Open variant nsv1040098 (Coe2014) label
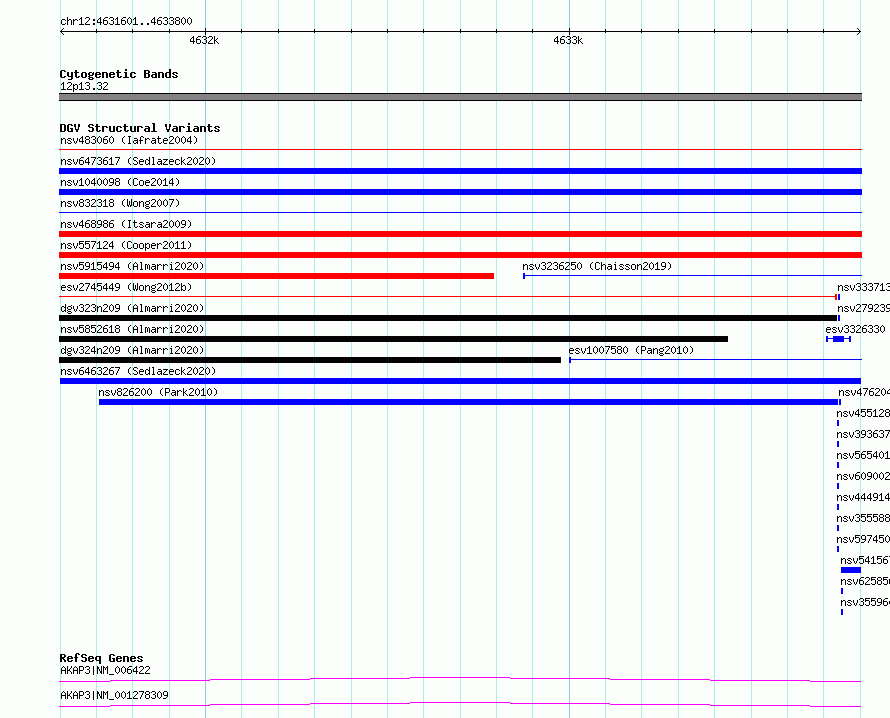This screenshot has width=890, height=718. point(120,182)
